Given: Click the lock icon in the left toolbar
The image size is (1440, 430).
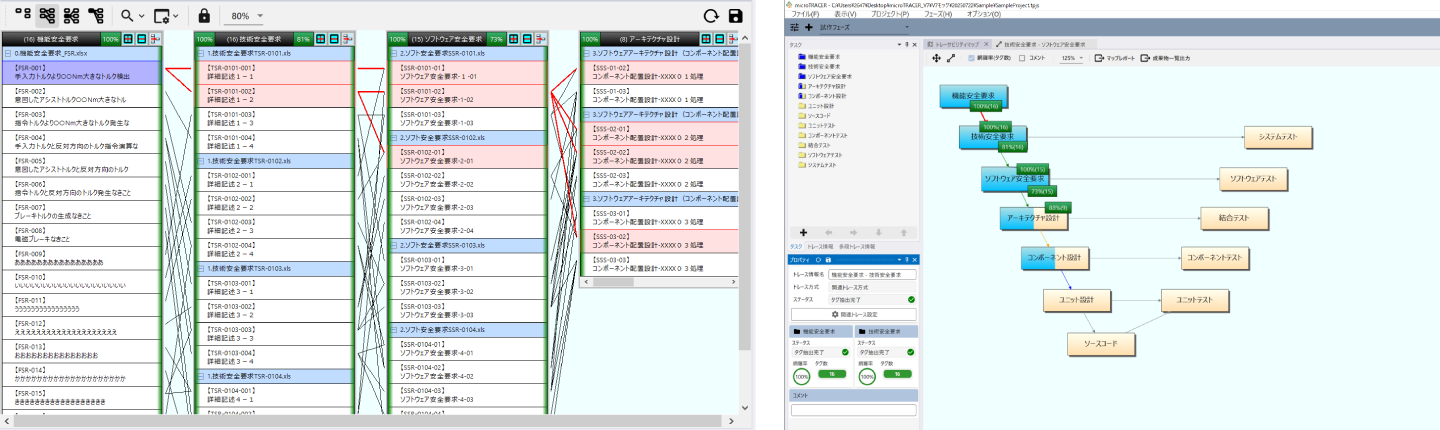Looking at the screenshot, I should tap(204, 16).
